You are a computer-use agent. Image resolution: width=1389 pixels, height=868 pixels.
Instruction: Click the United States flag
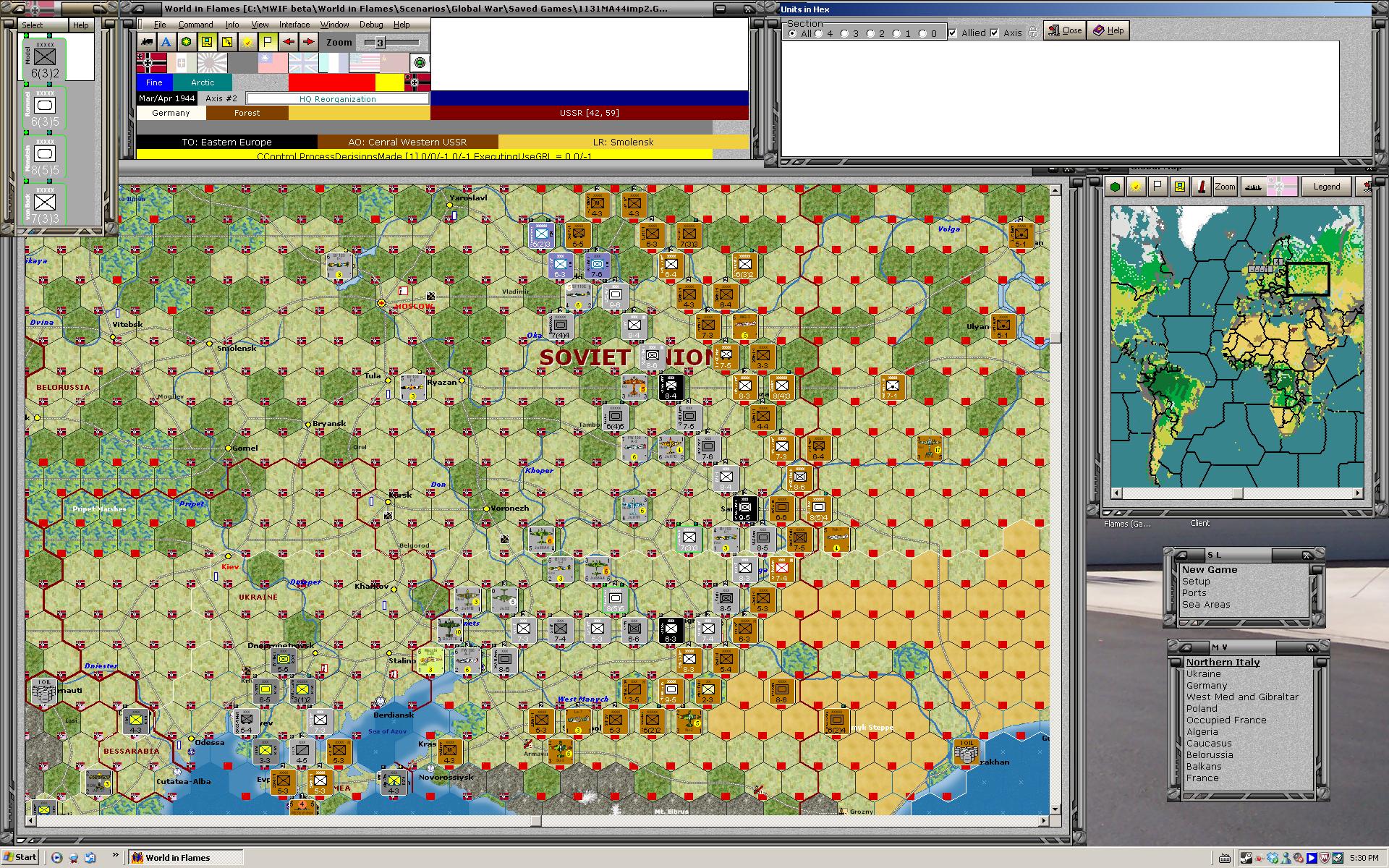click(364, 63)
